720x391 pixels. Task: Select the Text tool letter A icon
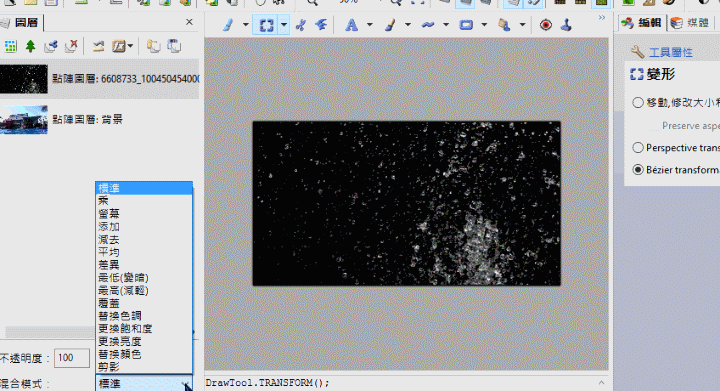[x=351, y=25]
